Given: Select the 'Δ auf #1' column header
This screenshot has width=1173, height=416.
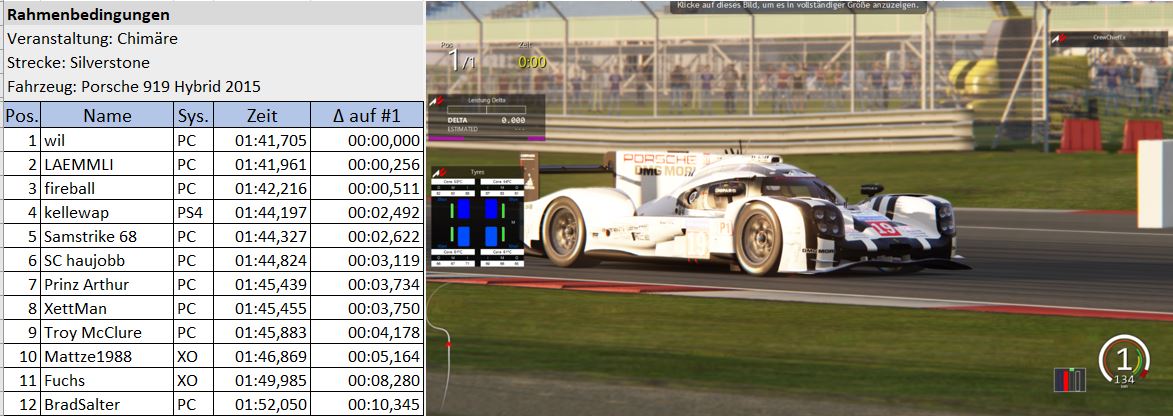Looking at the screenshot, I should pyautogui.click(x=367, y=115).
